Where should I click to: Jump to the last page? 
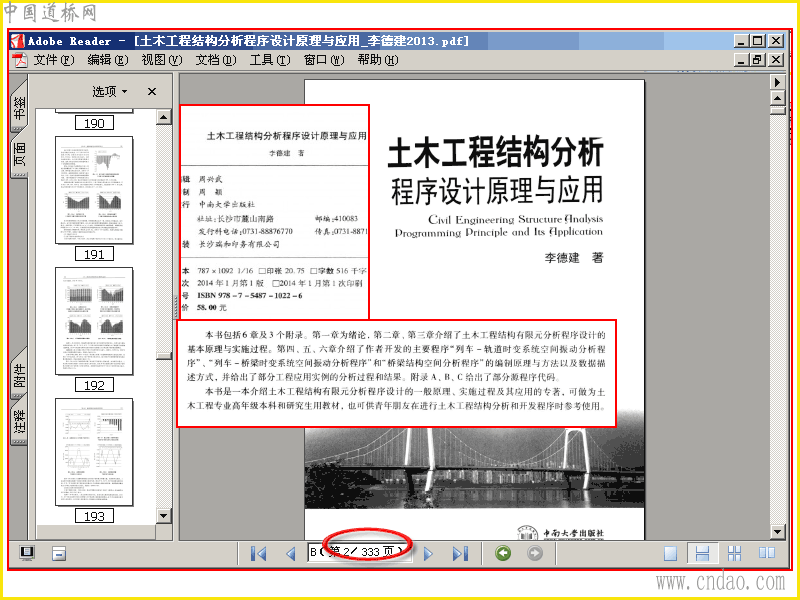pos(460,554)
